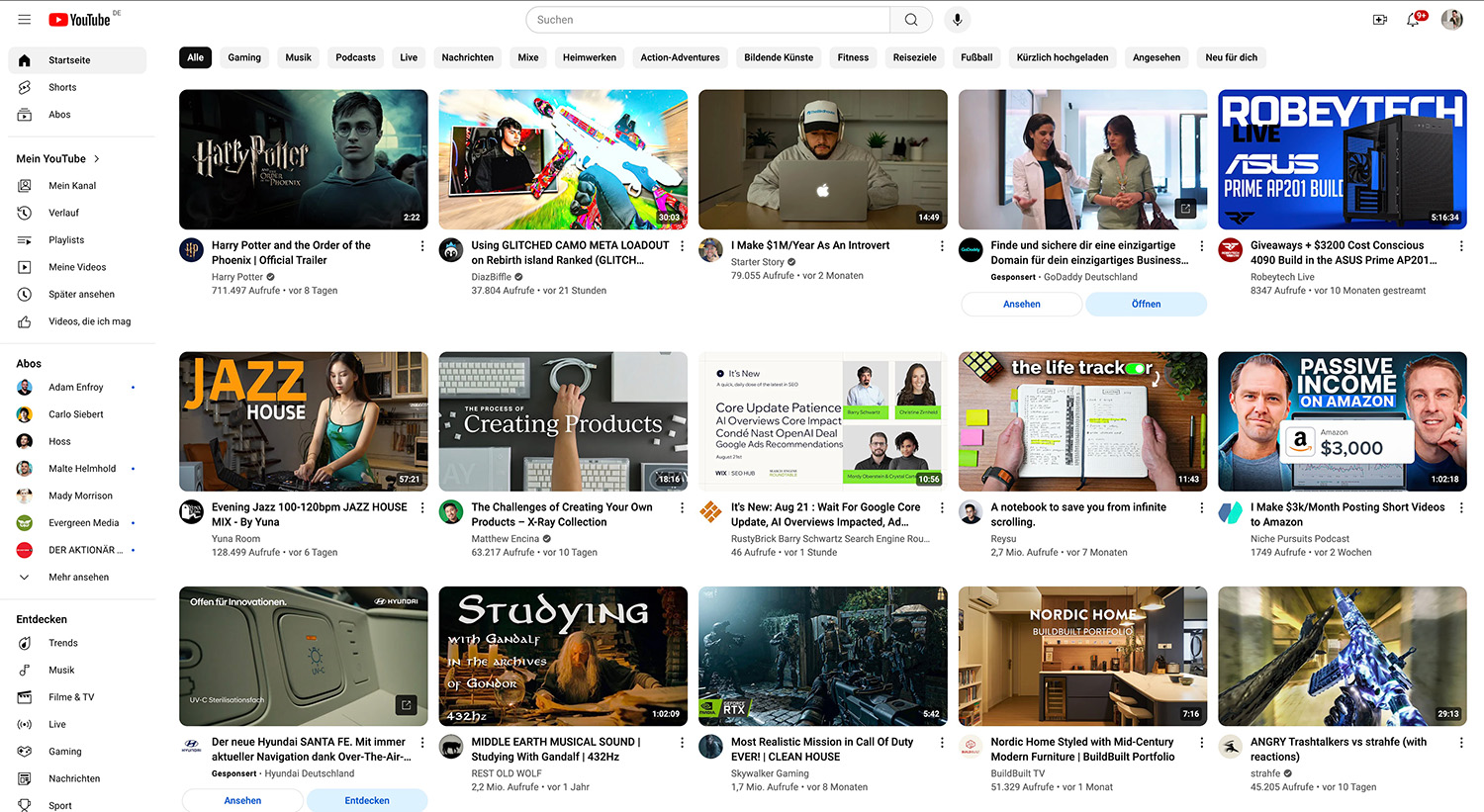Select the Fußball filter chip
The image size is (1484, 812).
click(x=976, y=57)
